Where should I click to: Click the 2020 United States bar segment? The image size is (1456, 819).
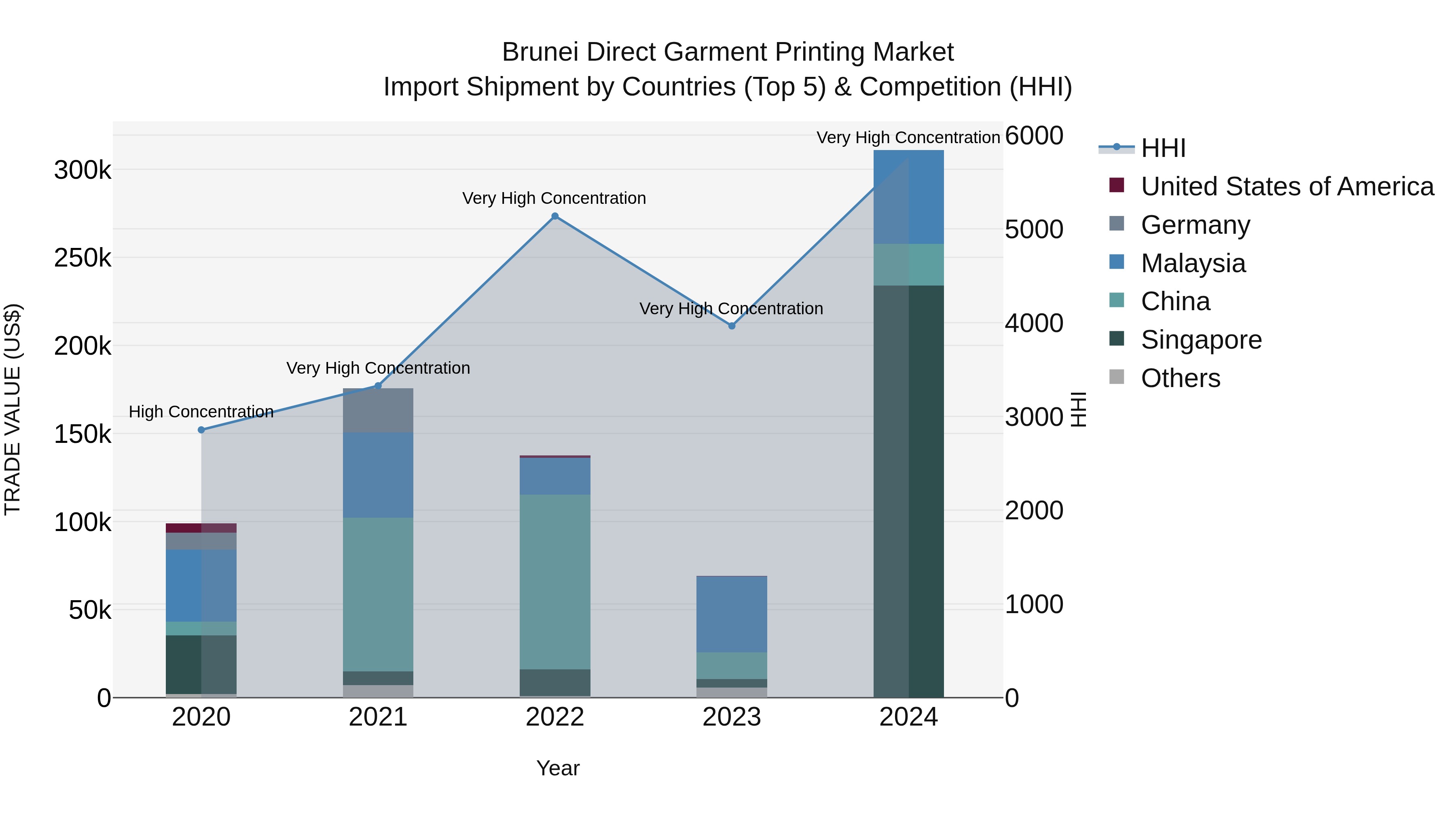click(x=201, y=528)
